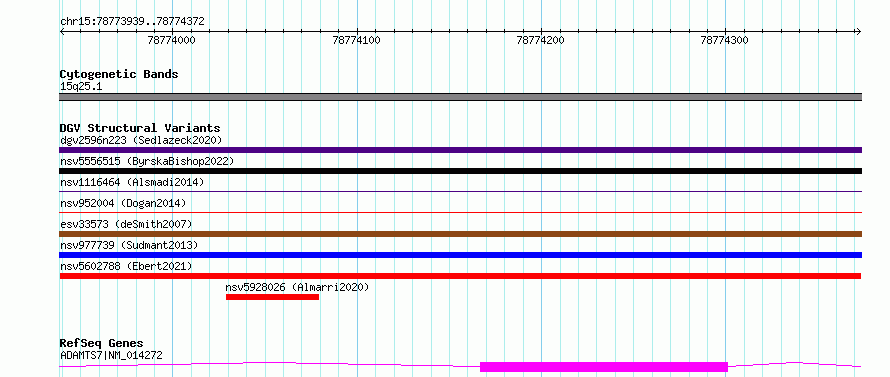Click the 15q25.1 band label
Screen dimensions: 890x377
81,87
